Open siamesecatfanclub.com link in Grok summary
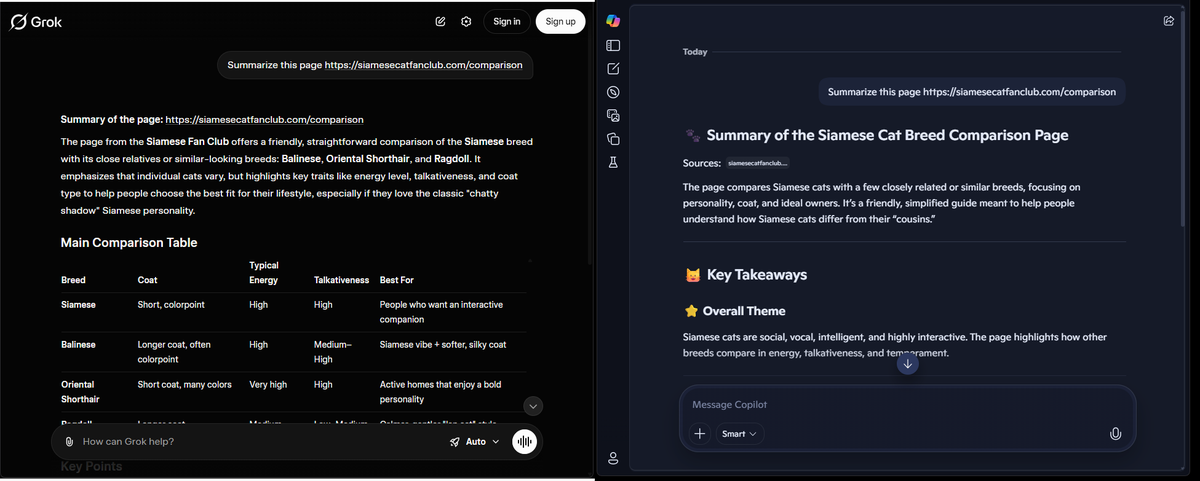The image size is (1200, 481). [264, 119]
